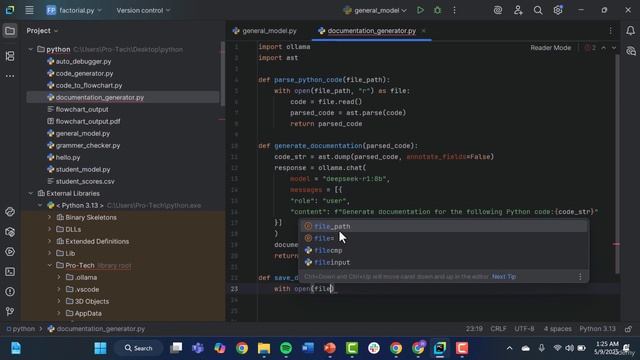This screenshot has width=640, height=360.
Task: Toggle Reader Mode in editor
Action: tap(551, 48)
